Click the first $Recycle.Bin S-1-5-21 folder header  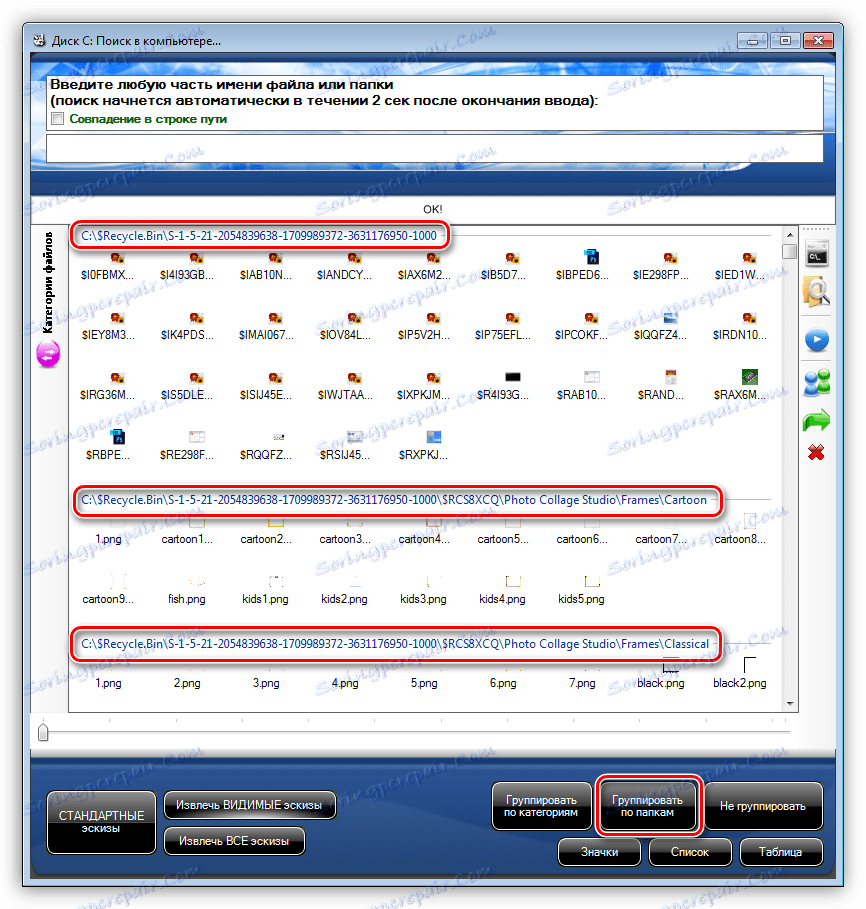click(x=259, y=236)
